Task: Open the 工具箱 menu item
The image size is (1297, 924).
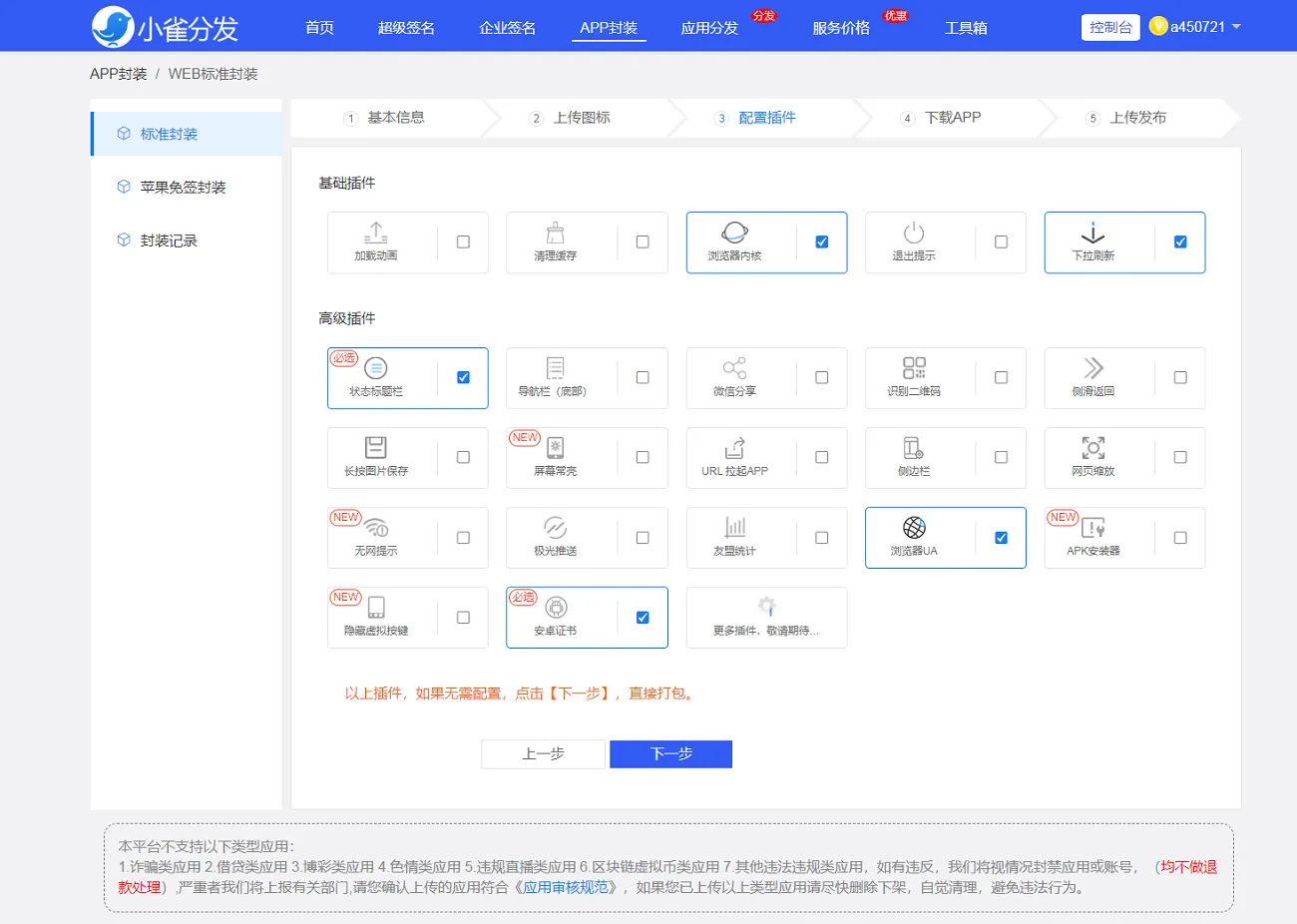Action: click(966, 28)
